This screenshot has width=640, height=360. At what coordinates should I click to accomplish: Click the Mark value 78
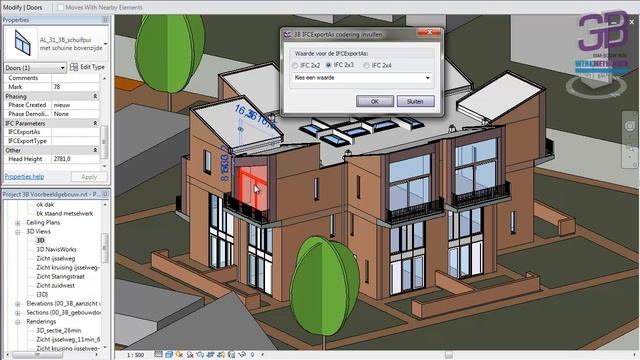(76, 87)
